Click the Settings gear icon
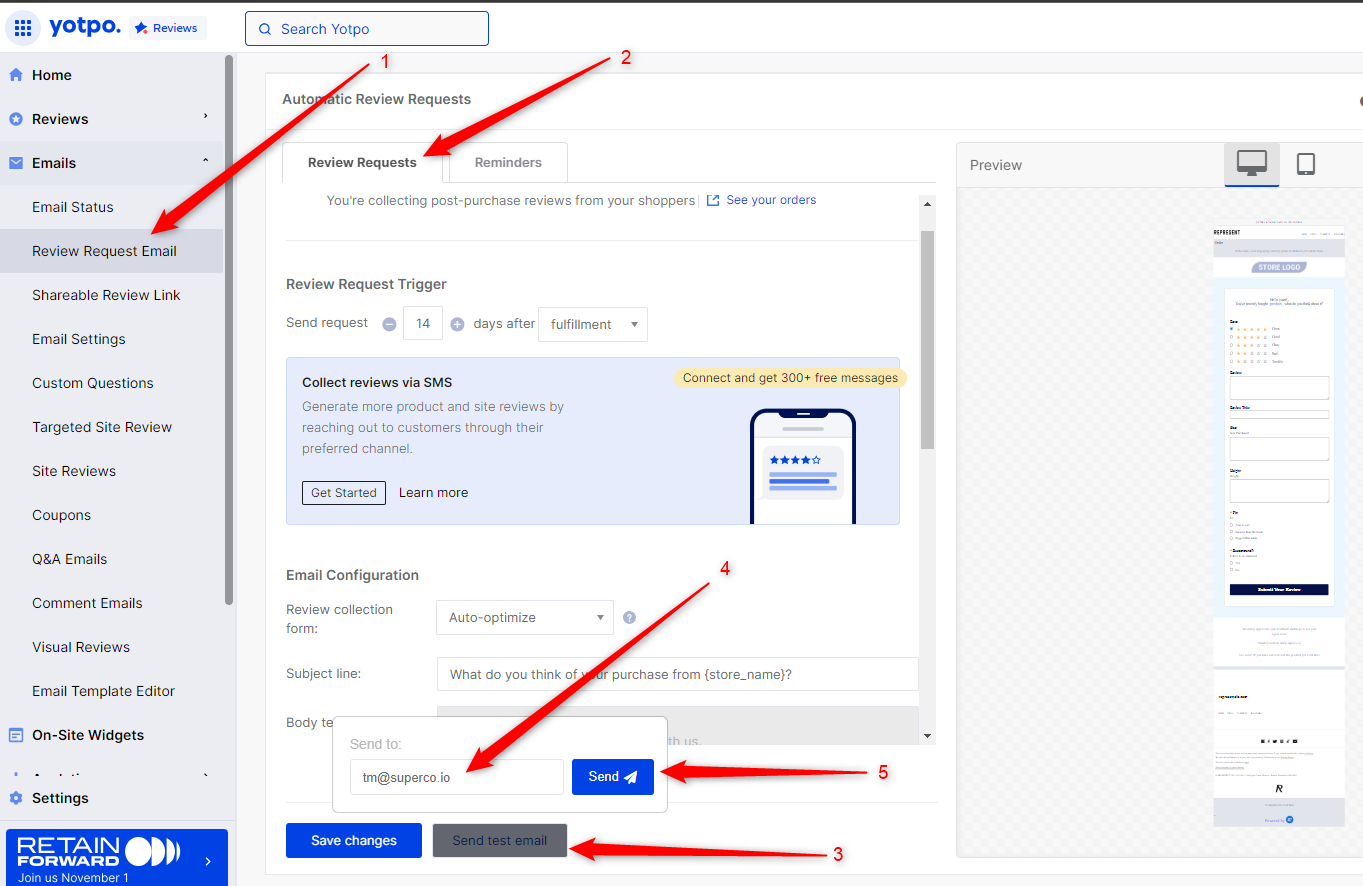Viewport: 1363px width, 886px height. [16, 798]
